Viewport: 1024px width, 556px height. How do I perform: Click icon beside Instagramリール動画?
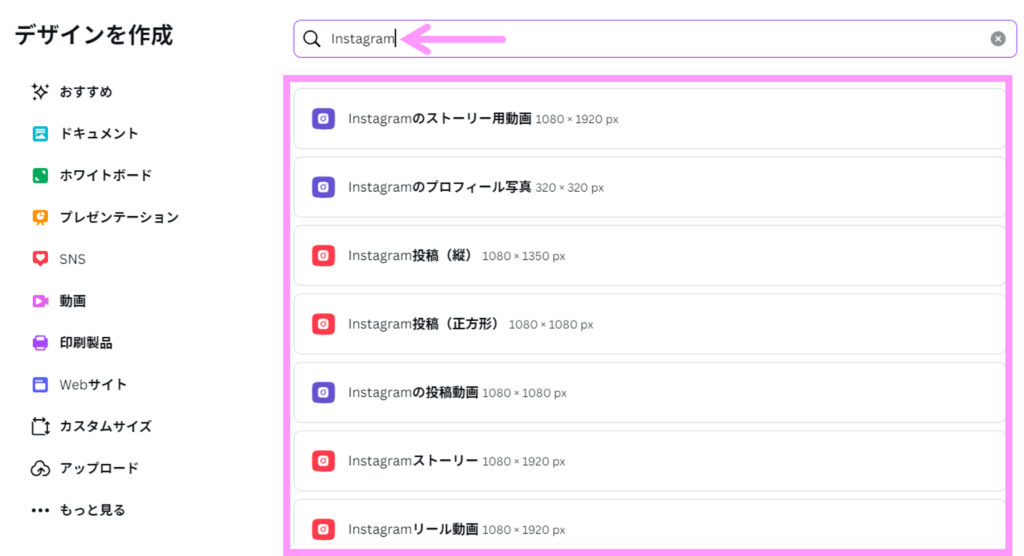[x=323, y=529]
